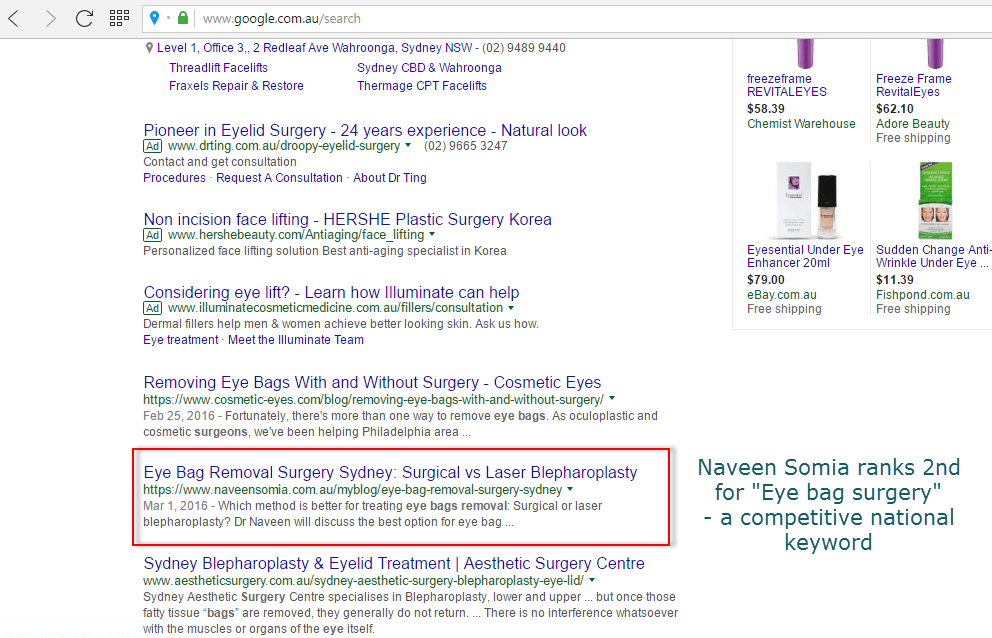
Task: Click the eBay.com.au seller name
Action: [781, 295]
